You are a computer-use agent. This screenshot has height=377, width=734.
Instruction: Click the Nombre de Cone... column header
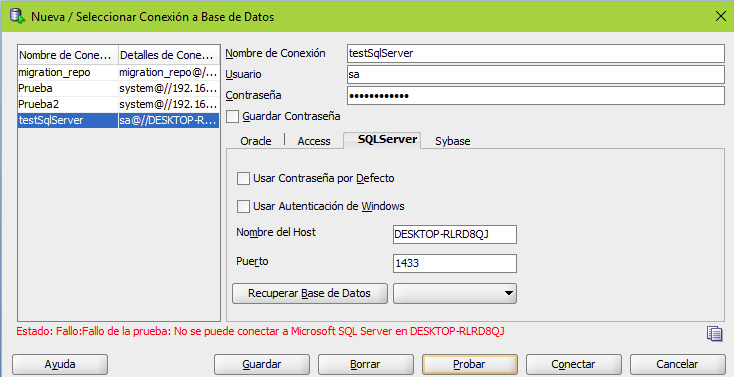click(67, 55)
